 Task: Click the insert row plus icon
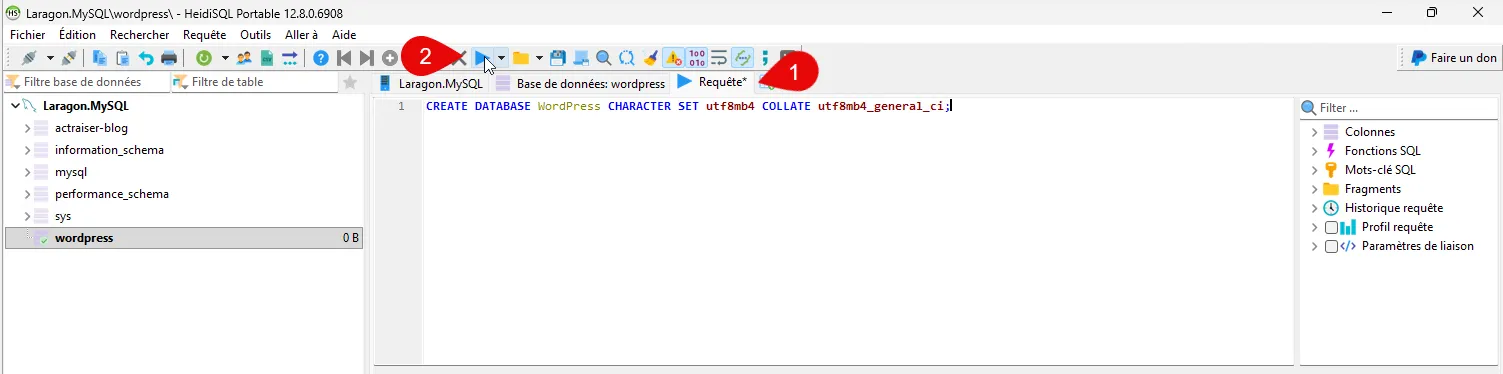(390, 58)
